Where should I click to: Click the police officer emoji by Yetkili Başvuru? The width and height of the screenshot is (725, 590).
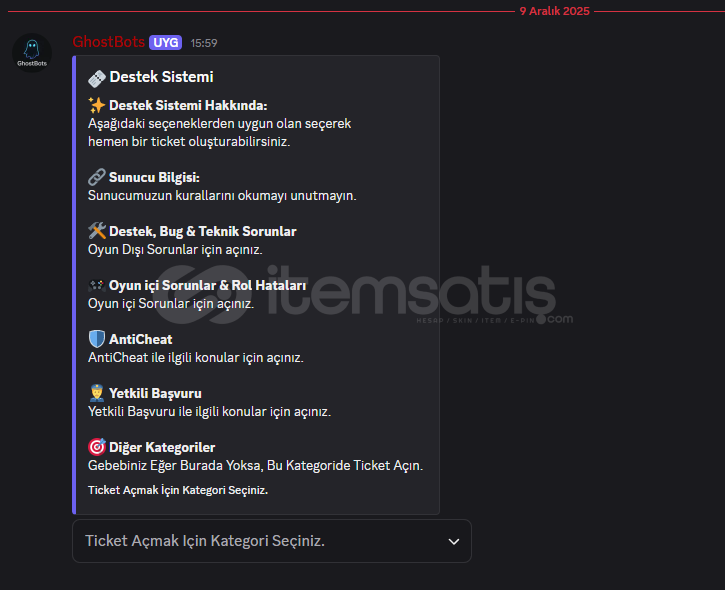click(x=97, y=393)
